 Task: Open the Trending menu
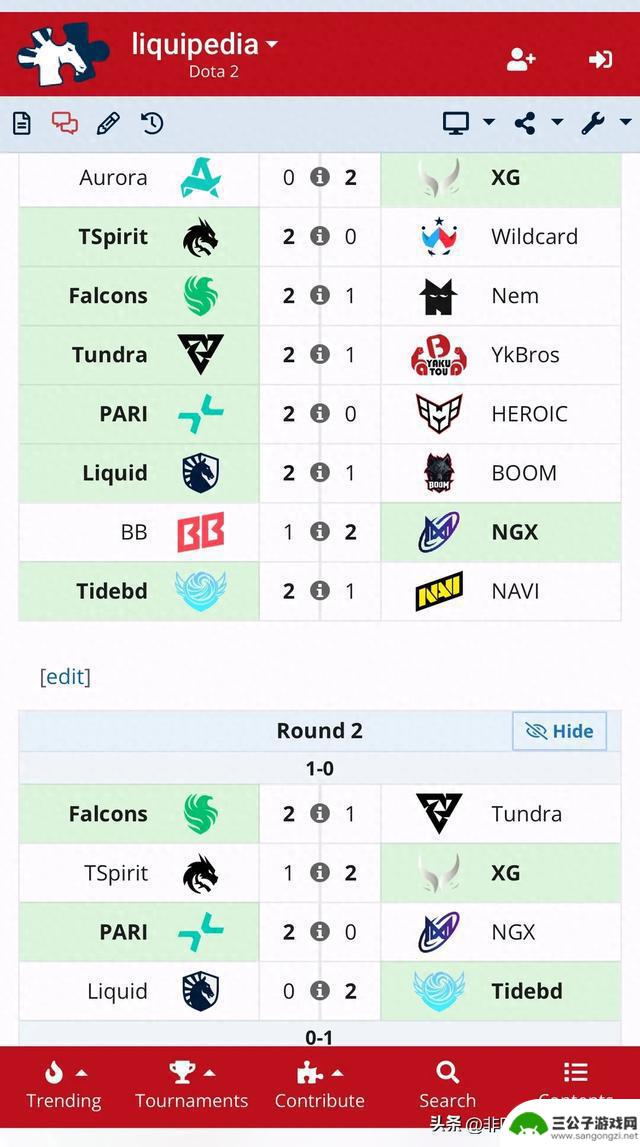click(64, 1086)
